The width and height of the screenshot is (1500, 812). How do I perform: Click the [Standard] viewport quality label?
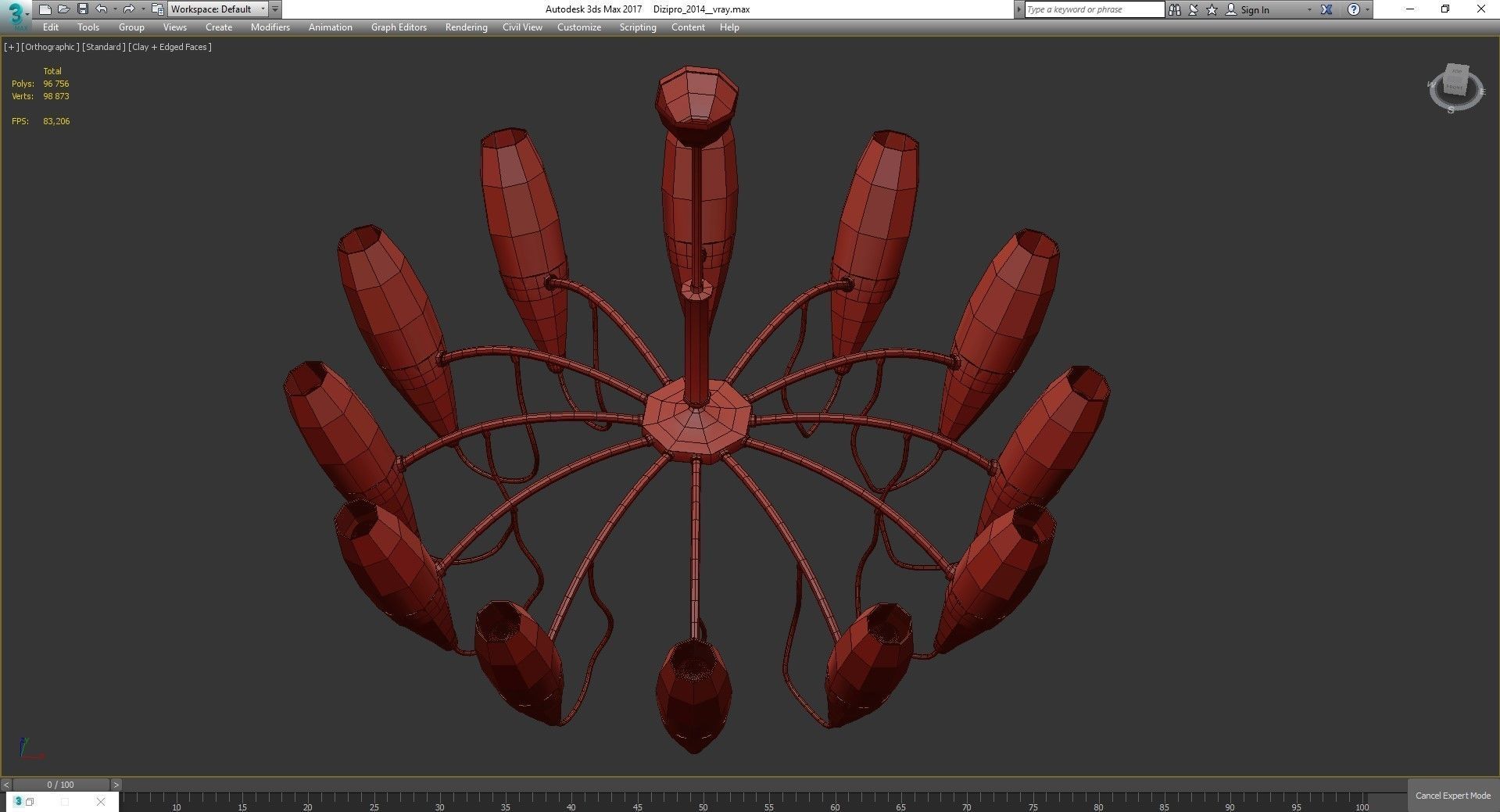(x=104, y=47)
